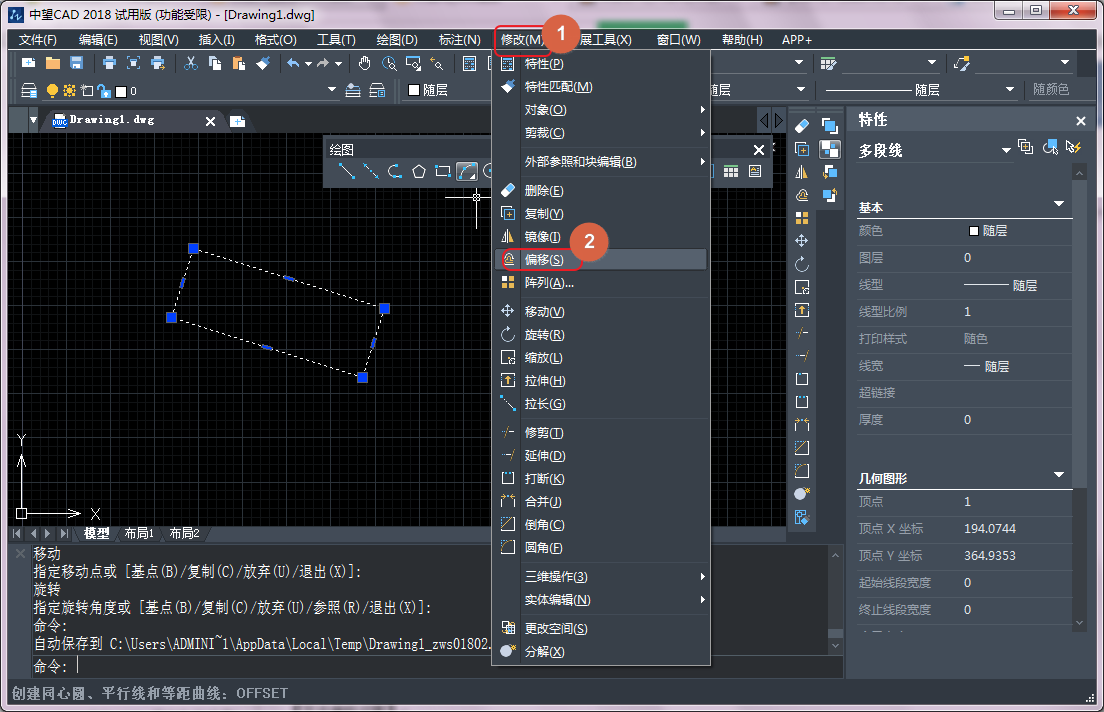1104x712 pixels.
Task: Collapse the 基本 section in the 特性 panel
Action: coord(1059,204)
